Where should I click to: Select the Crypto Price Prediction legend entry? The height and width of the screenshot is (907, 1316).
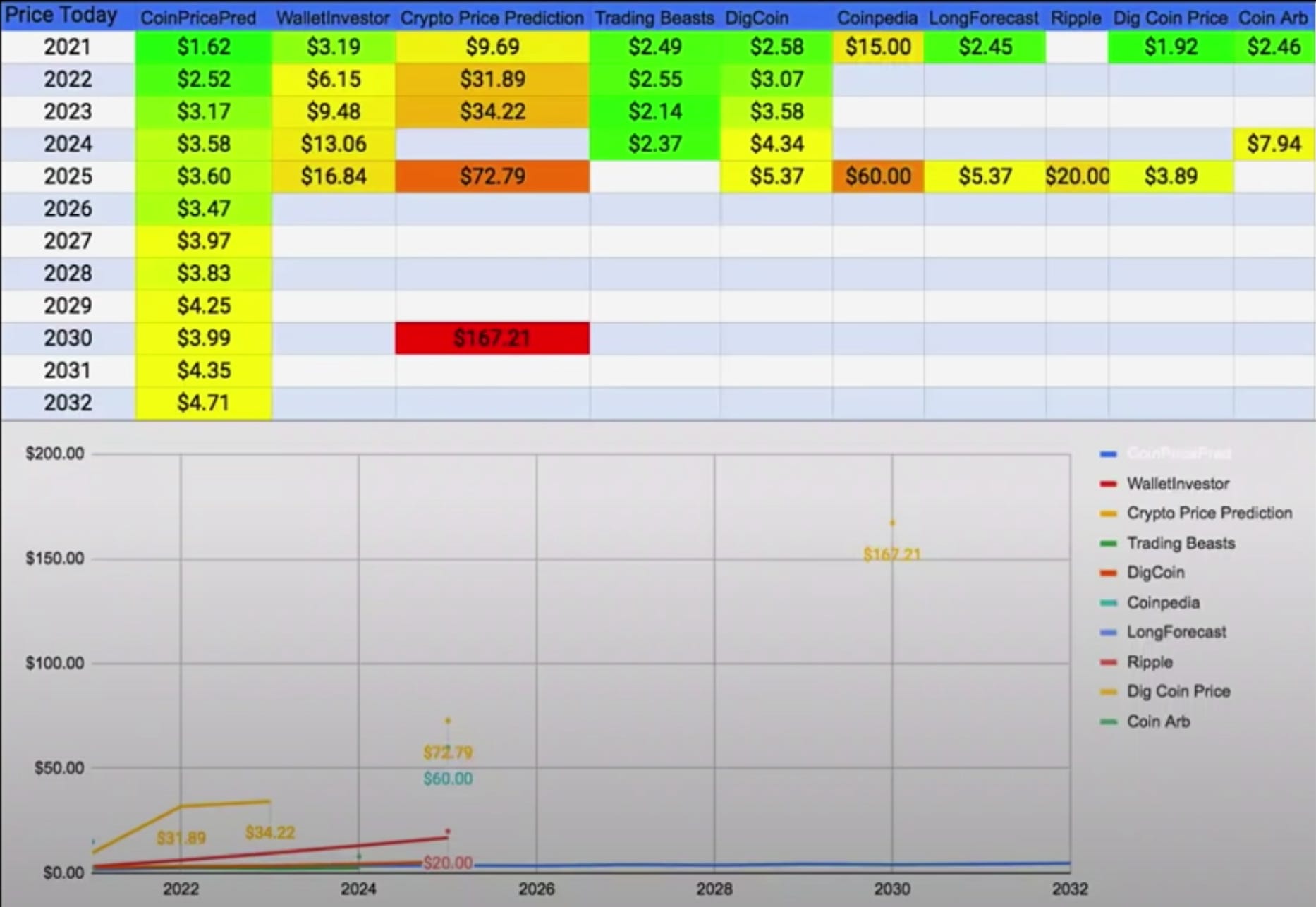tap(1196, 513)
